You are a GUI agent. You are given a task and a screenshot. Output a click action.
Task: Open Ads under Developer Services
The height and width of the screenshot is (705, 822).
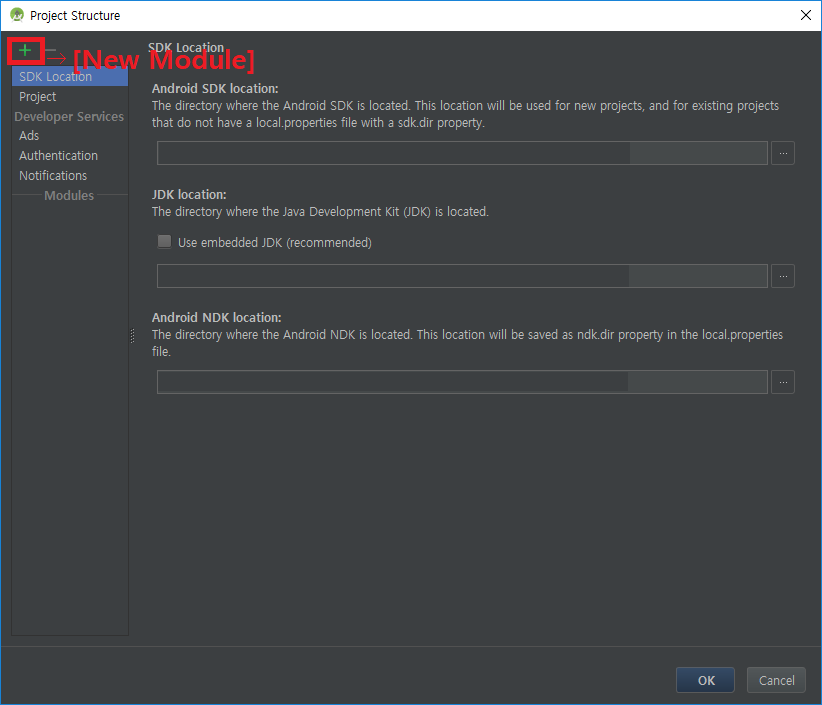[x=70, y=136]
